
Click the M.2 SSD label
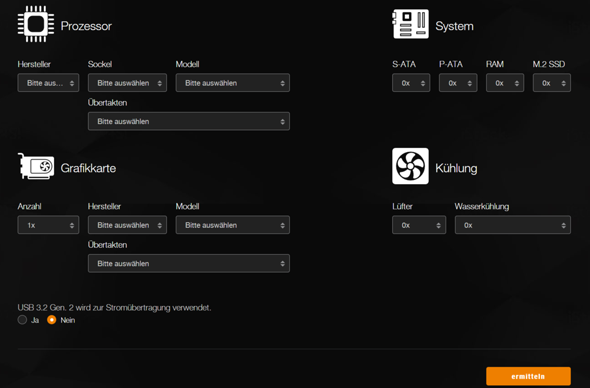click(x=549, y=64)
